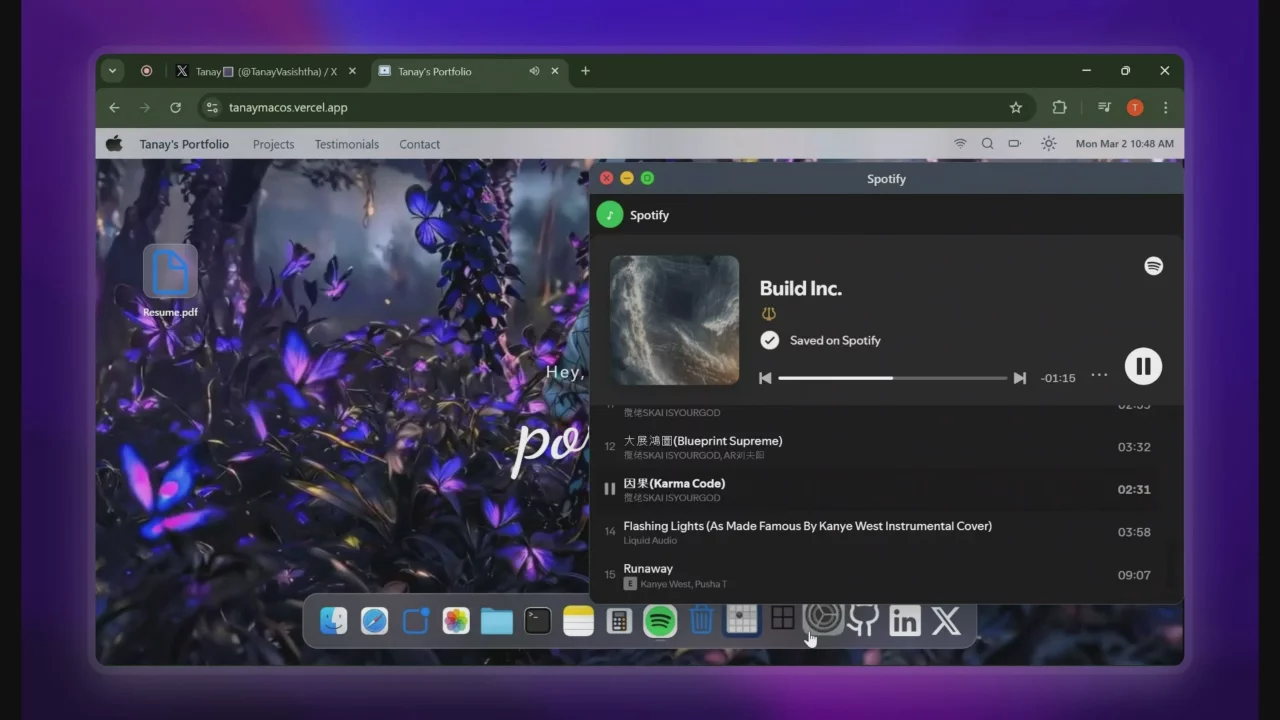This screenshot has height=720, width=1280.
Task: Open a new browser tab
Action: coord(586,71)
